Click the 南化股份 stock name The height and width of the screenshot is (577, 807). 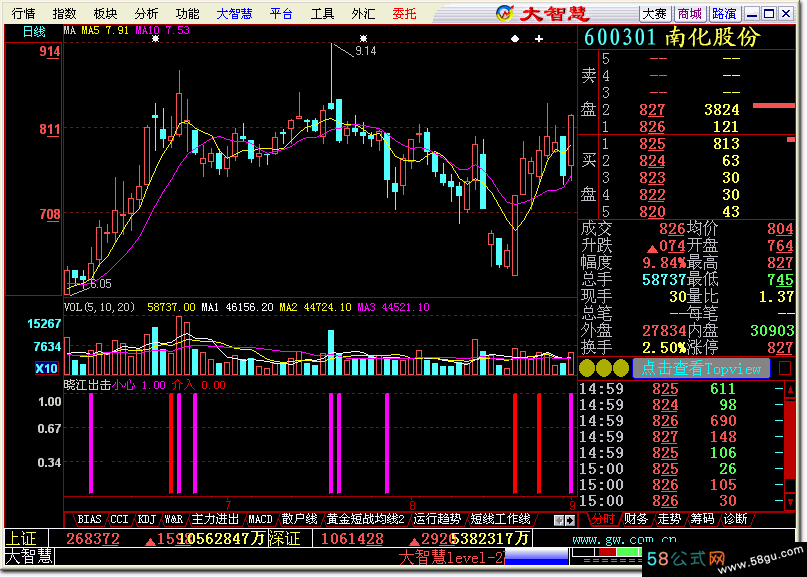point(712,37)
